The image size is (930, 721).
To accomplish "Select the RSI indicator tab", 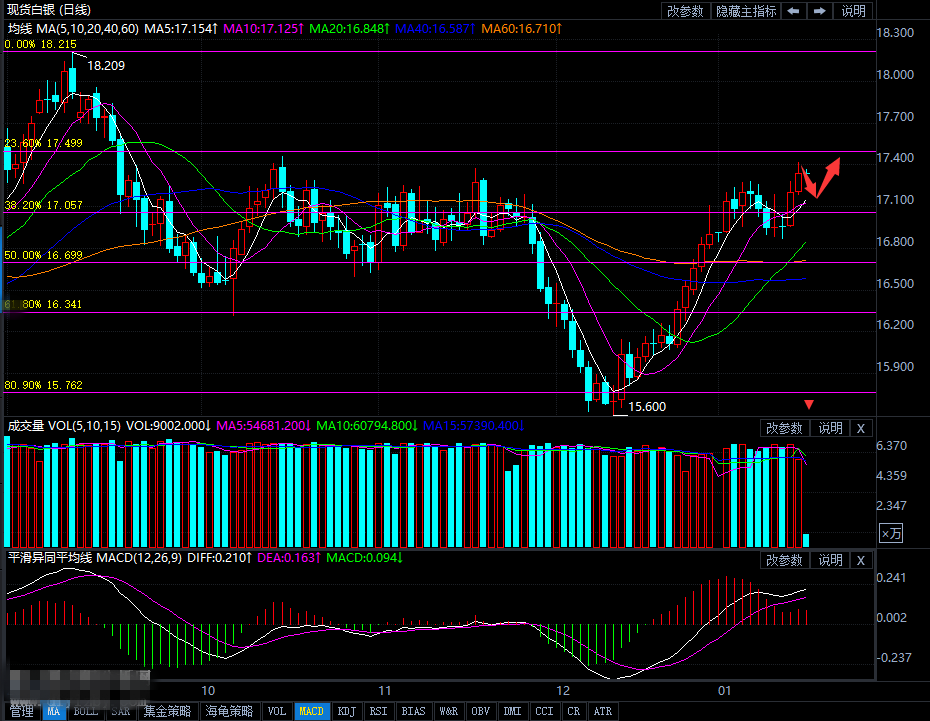I will pyautogui.click(x=379, y=712).
